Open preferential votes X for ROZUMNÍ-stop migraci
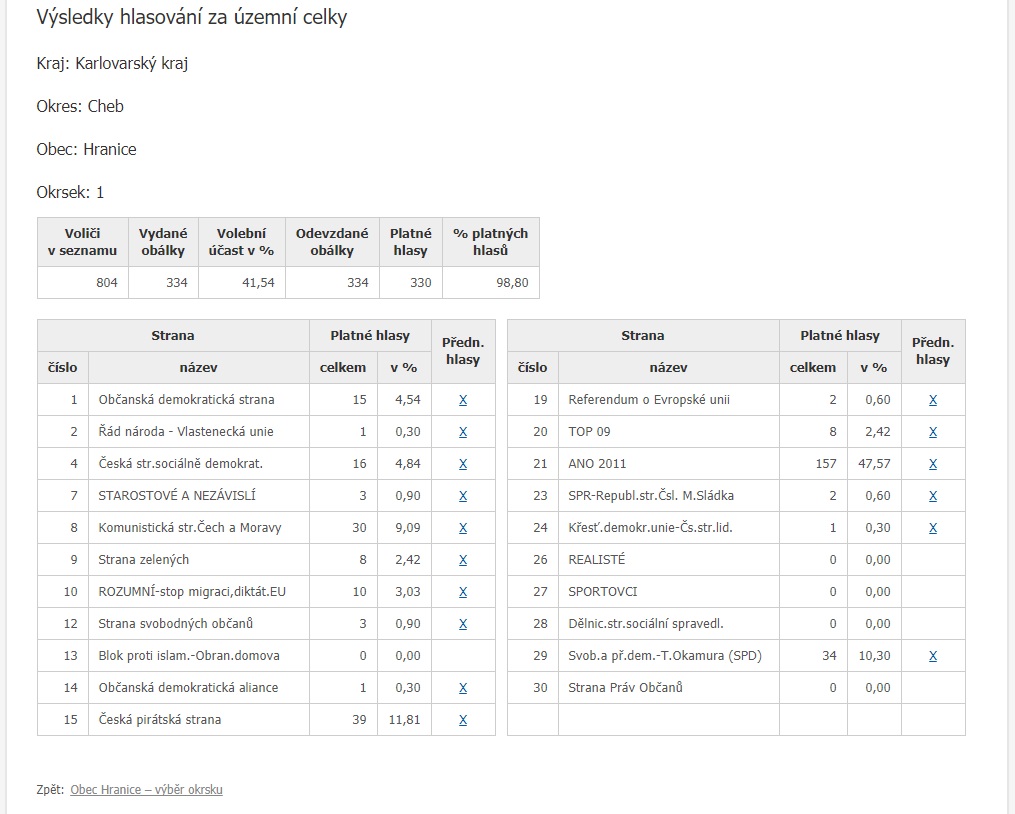This screenshot has height=814, width=1015. (x=463, y=592)
